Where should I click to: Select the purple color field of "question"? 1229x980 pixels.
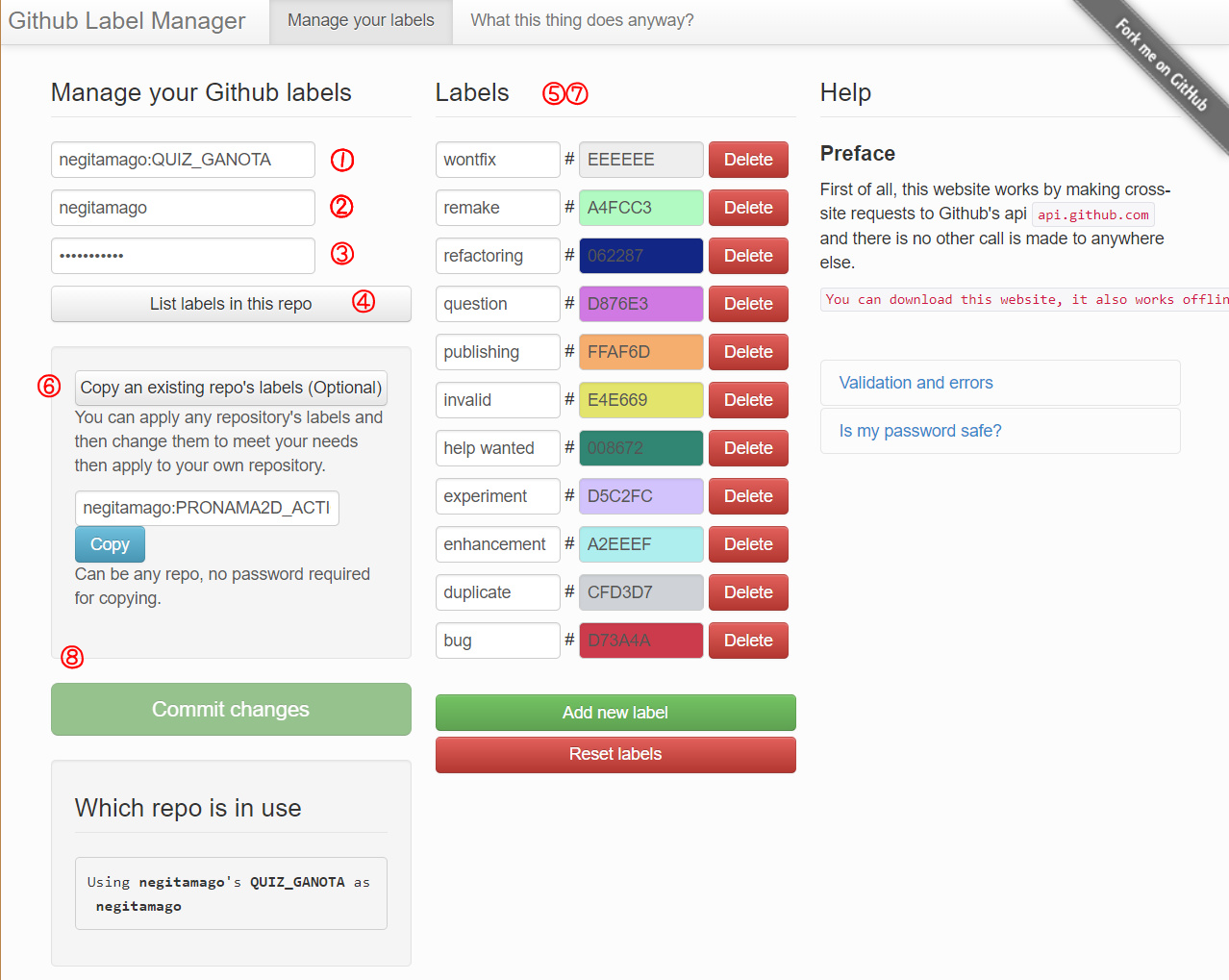tap(640, 303)
